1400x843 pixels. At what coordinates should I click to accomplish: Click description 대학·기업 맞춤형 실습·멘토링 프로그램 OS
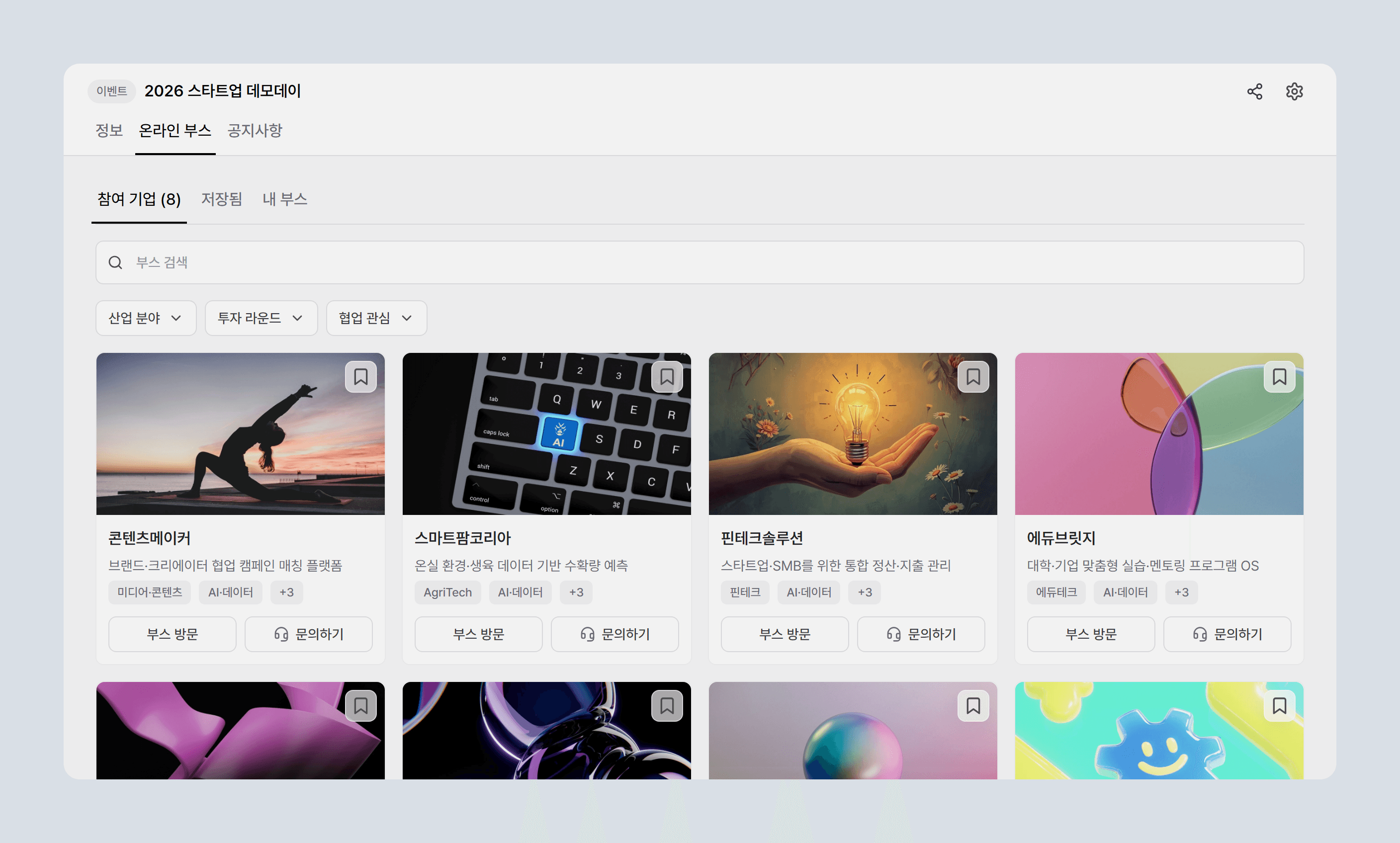point(1143,566)
